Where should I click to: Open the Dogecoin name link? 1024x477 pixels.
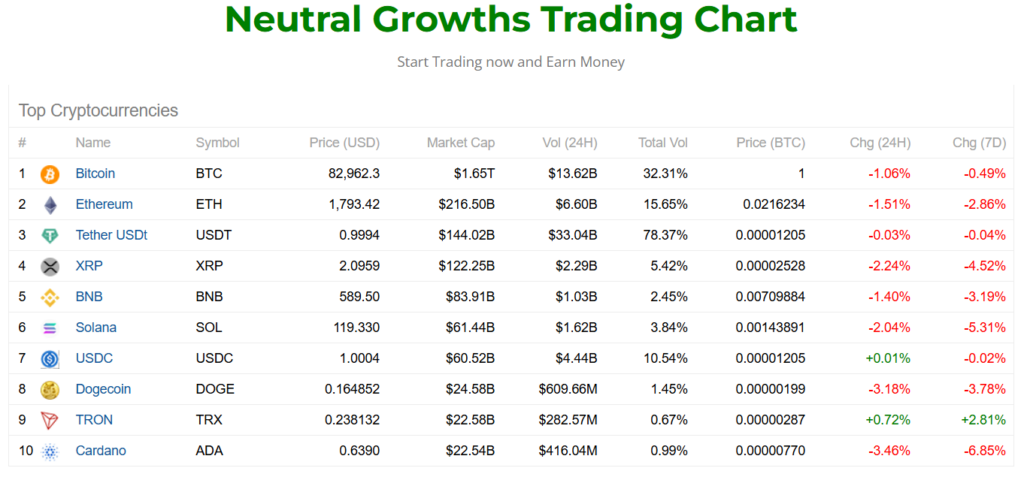pyautogui.click(x=103, y=389)
